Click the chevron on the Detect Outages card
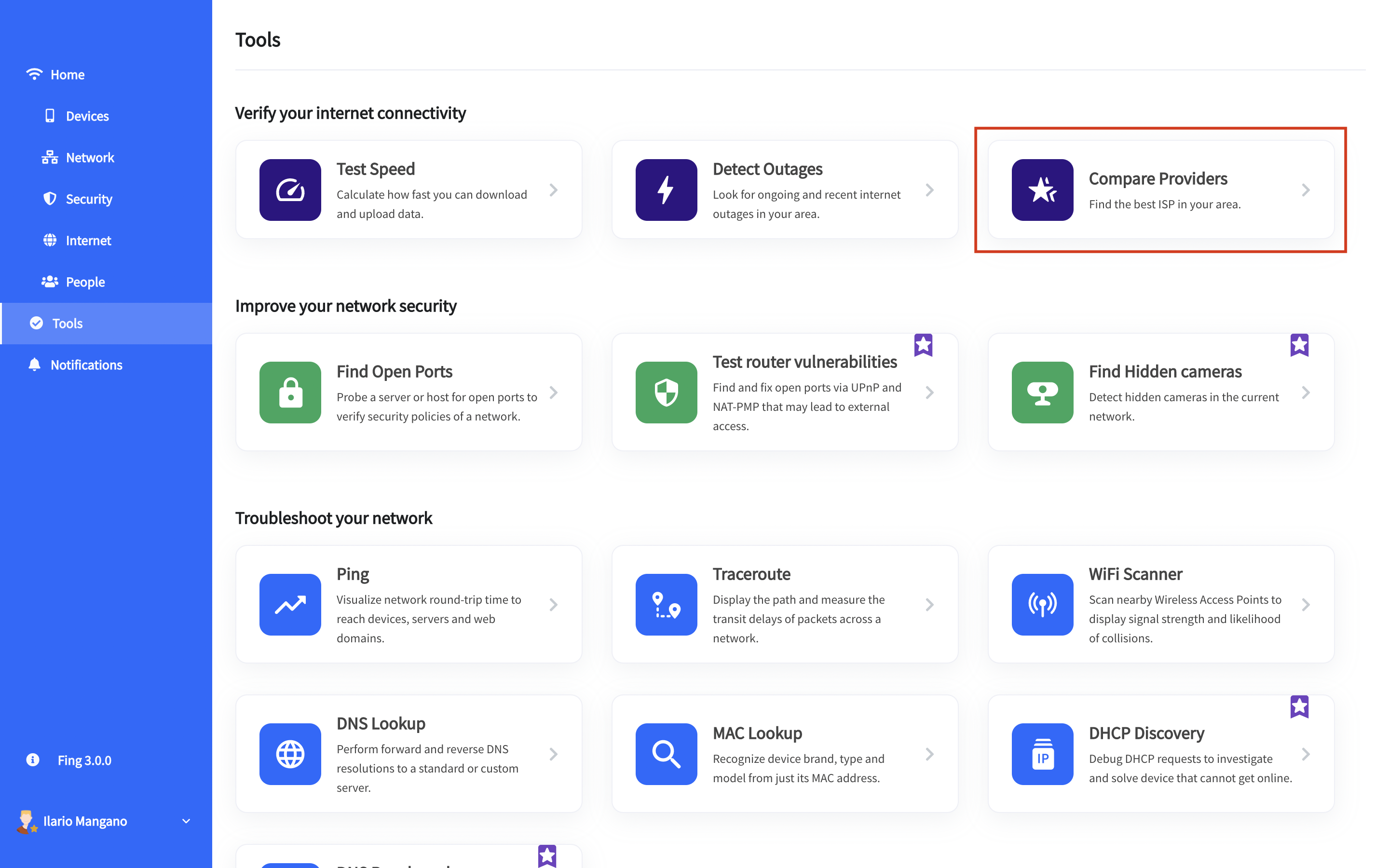 click(x=930, y=190)
